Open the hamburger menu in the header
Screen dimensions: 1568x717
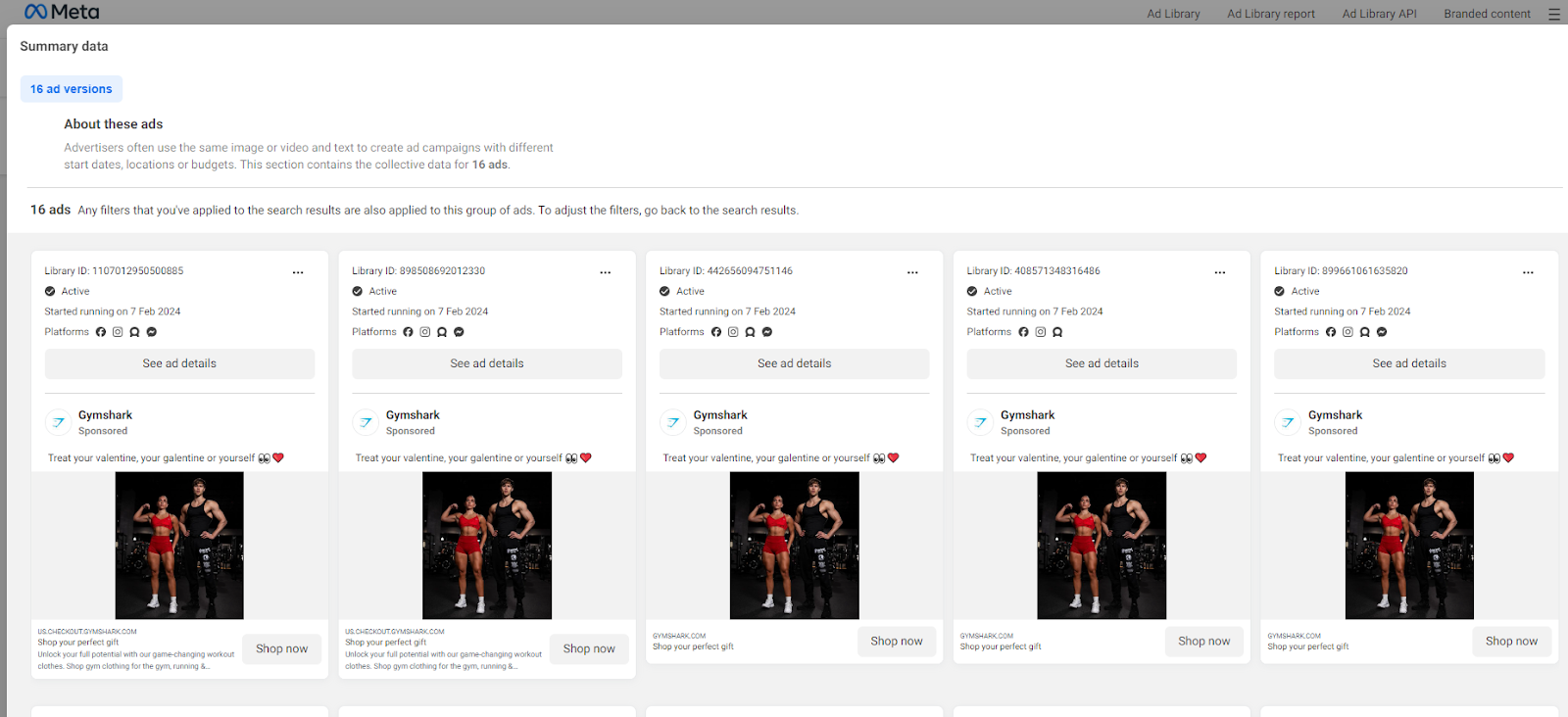coord(1554,14)
